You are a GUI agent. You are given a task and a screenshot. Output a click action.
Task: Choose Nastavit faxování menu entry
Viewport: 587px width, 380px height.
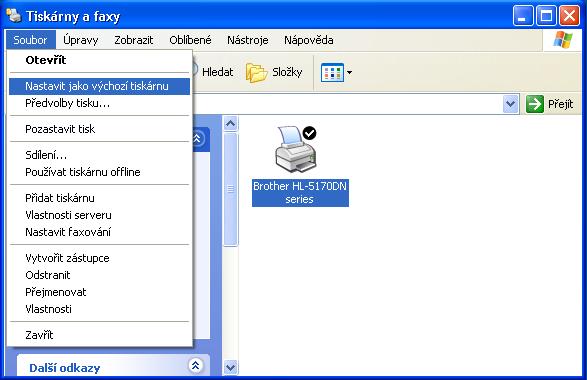100,232
